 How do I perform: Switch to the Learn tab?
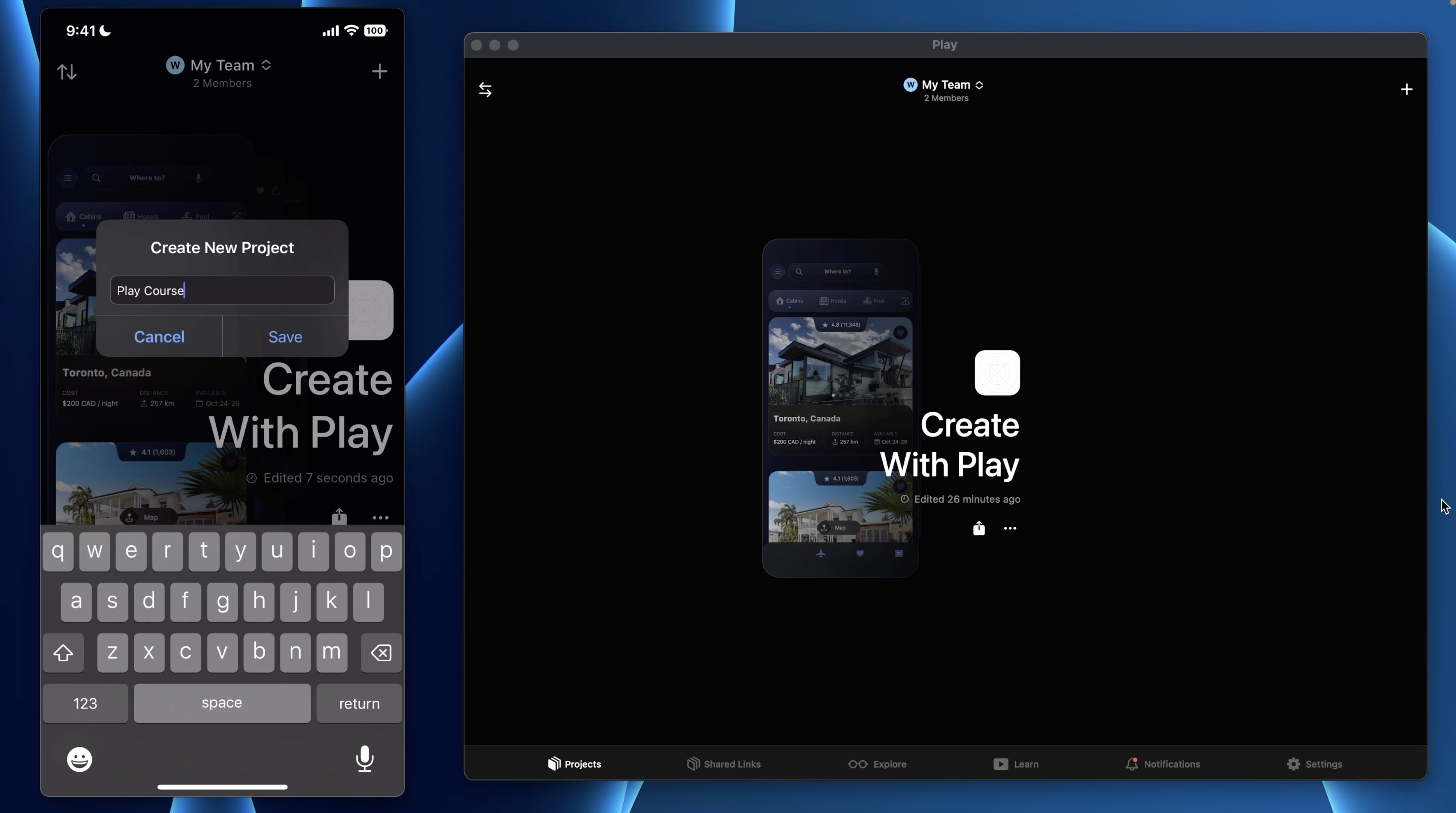[x=1016, y=764]
